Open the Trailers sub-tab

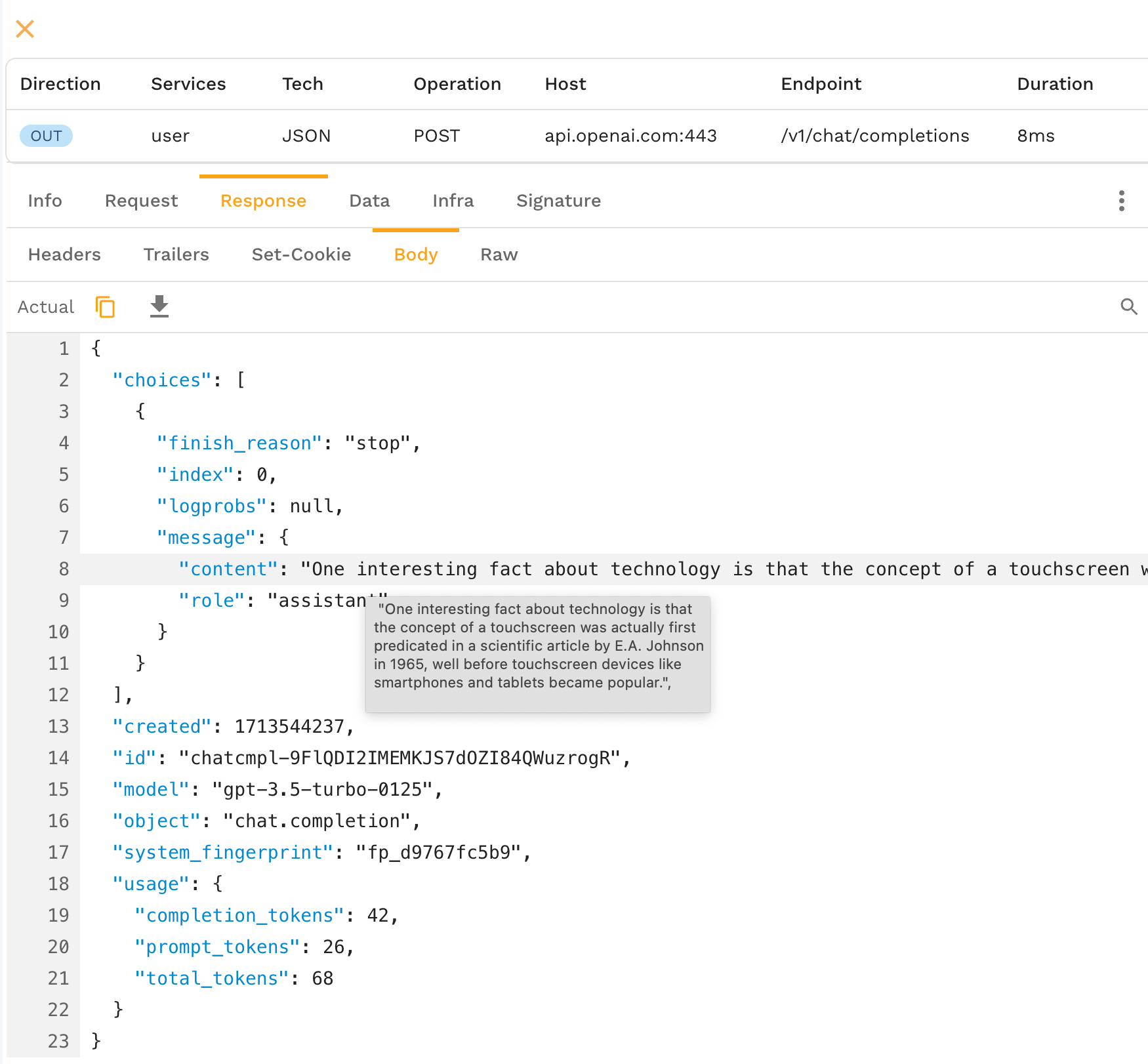[x=176, y=255]
